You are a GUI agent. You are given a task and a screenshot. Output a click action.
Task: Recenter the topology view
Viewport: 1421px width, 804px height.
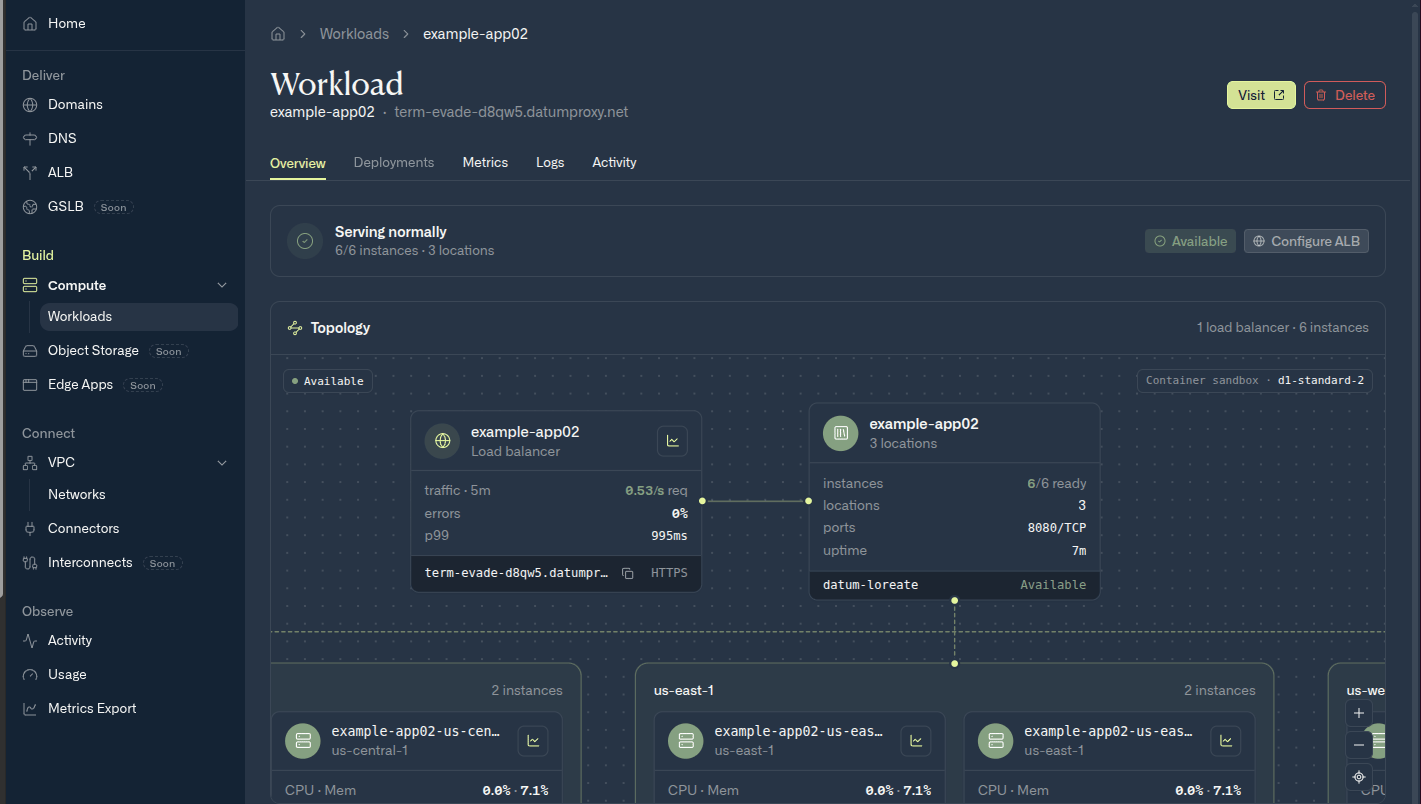(1358, 777)
